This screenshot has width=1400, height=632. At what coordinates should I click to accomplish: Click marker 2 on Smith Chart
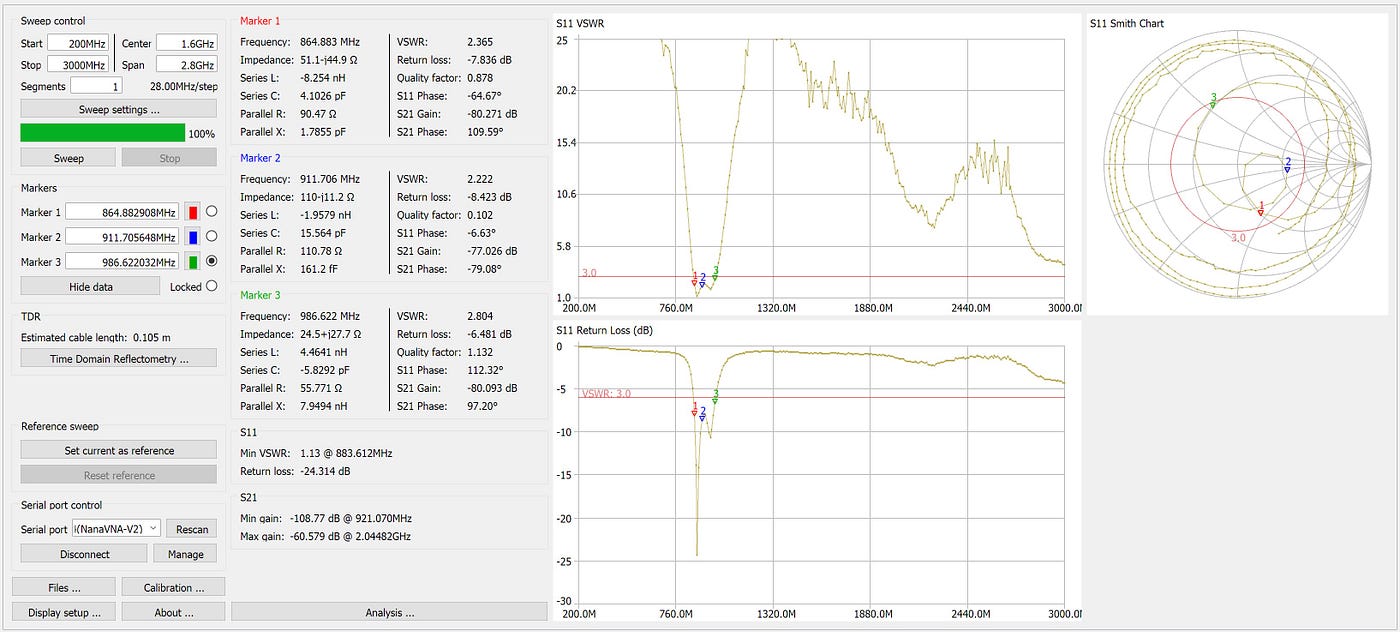[x=1287, y=165]
